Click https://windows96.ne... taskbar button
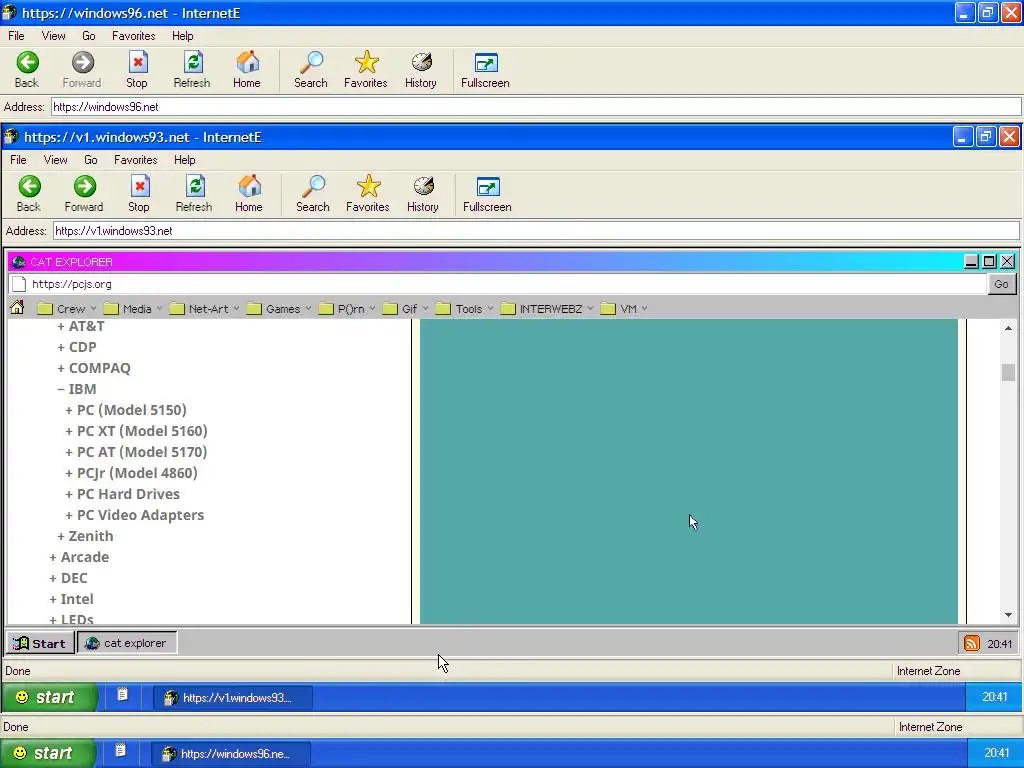 pyautogui.click(x=231, y=754)
